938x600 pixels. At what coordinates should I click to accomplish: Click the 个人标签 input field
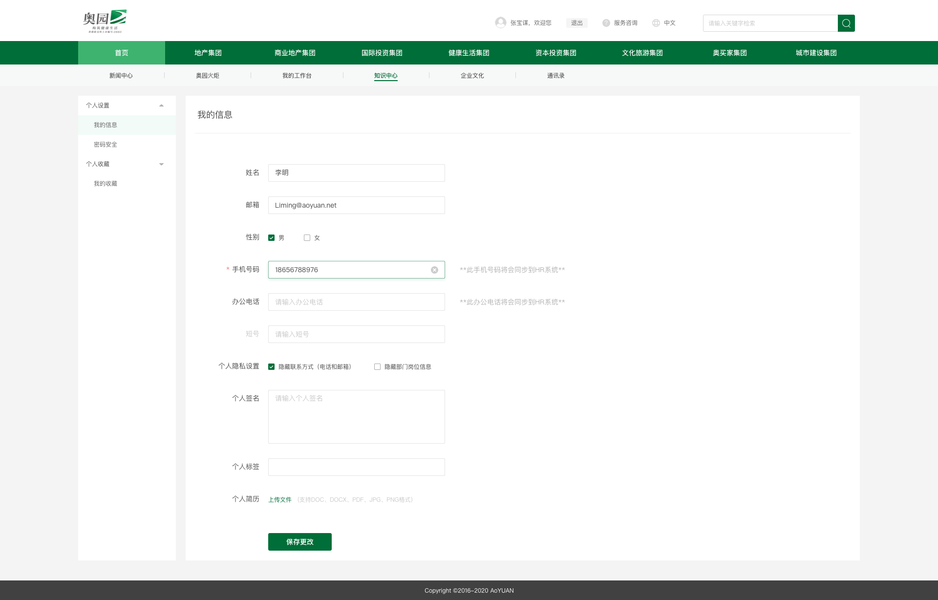pos(357,467)
